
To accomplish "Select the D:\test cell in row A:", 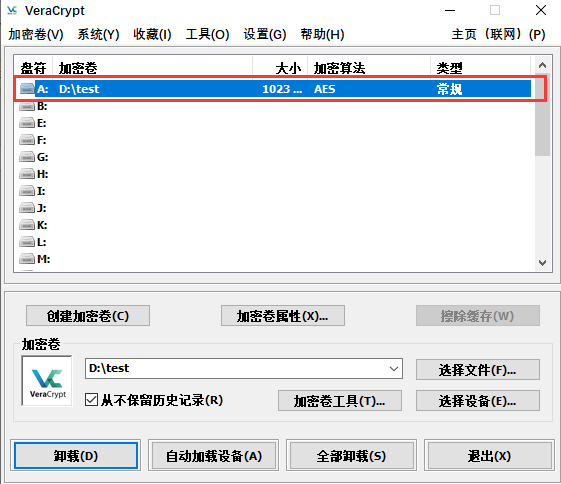I will coord(79,89).
